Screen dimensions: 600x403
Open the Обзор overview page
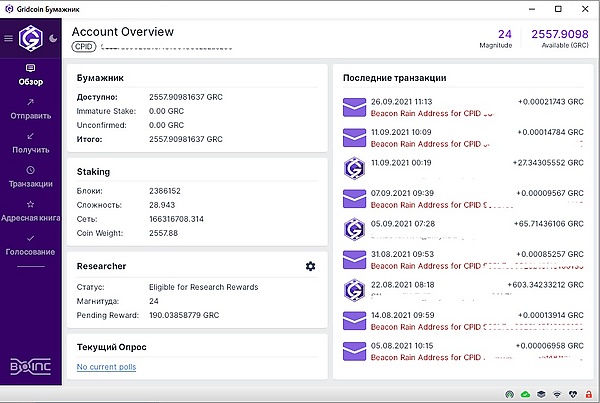(x=31, y=75)
